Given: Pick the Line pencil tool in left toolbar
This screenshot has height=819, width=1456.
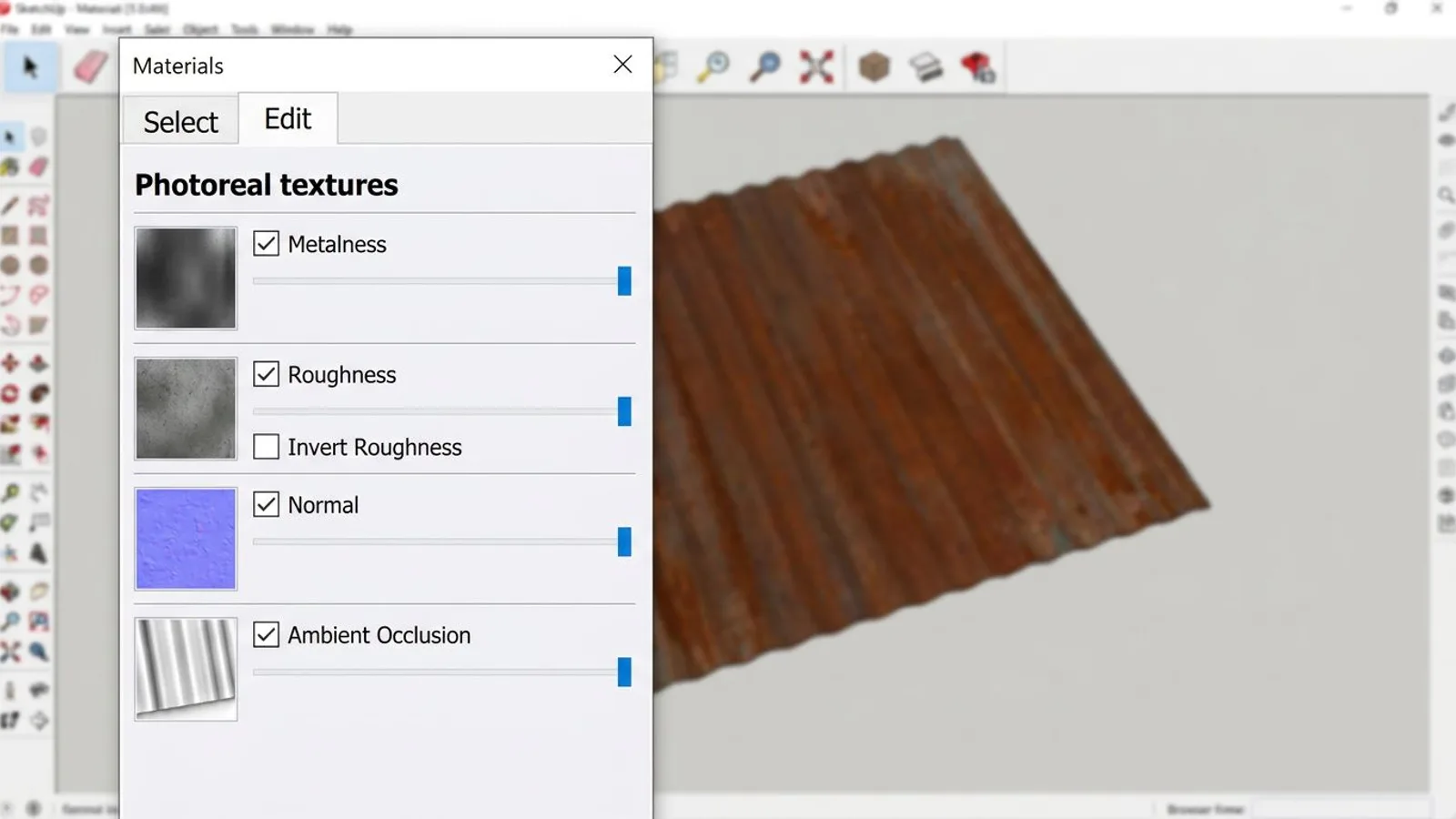Looking at the screenshot, I should point(10,206).
